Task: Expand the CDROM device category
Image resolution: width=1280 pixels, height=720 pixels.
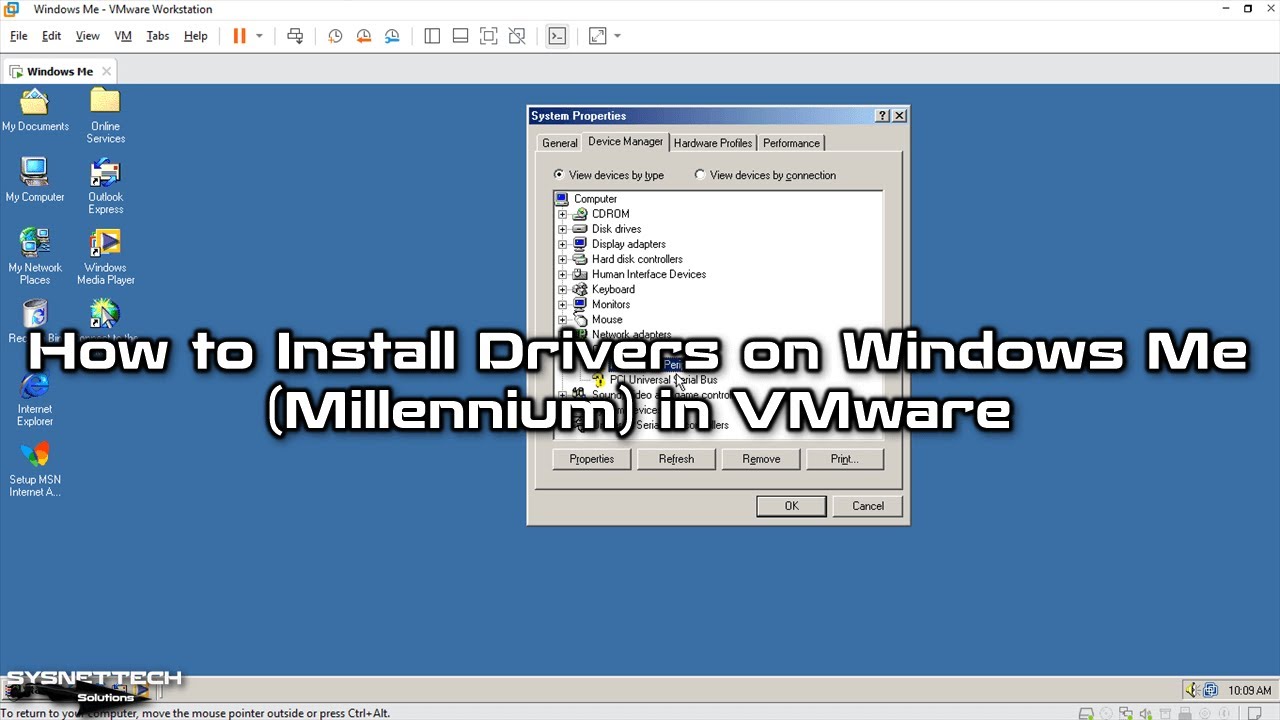Action: point(562,214)
